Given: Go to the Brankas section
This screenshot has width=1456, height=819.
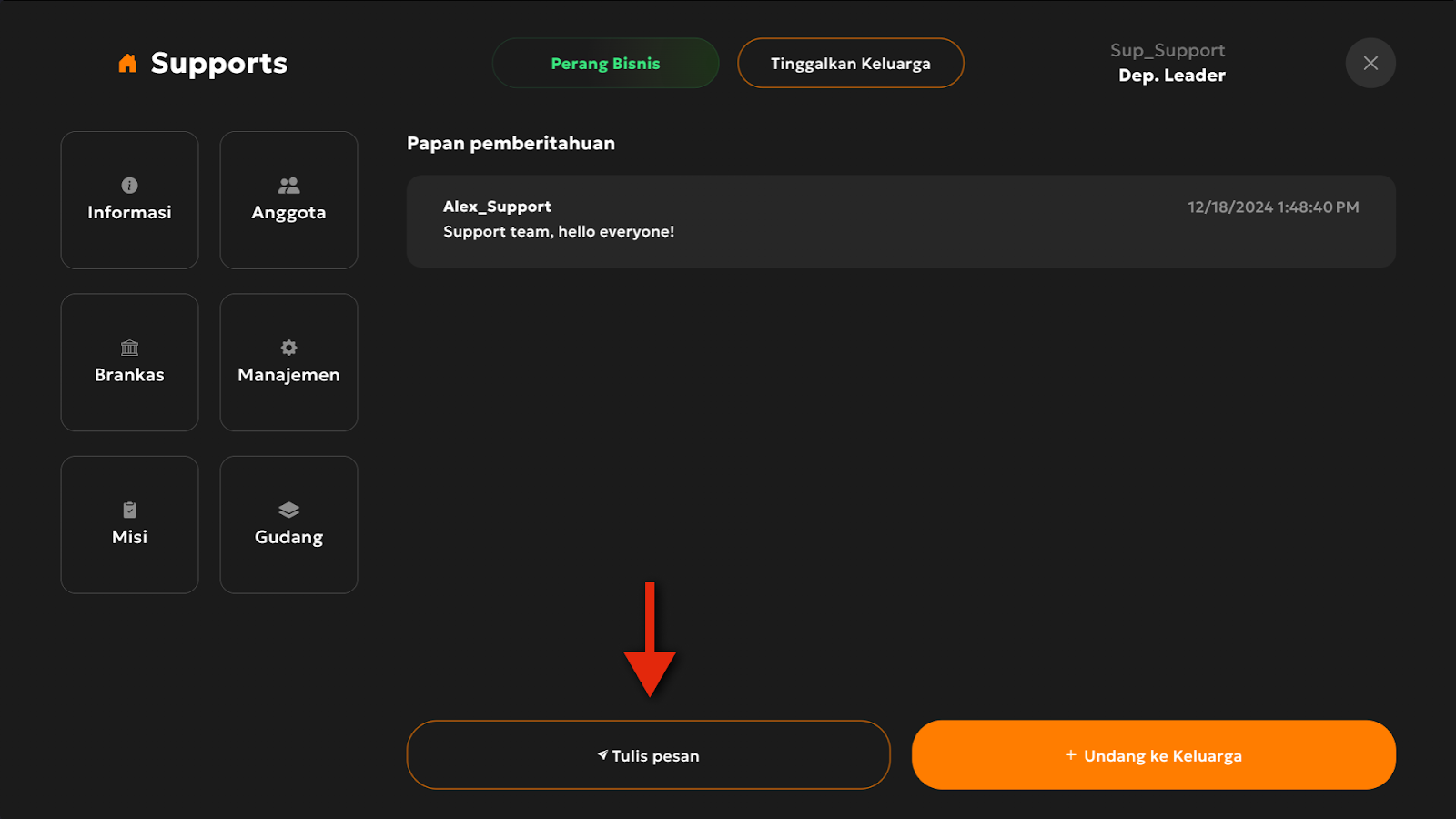Looking at the screenshot, I should 129,362.
